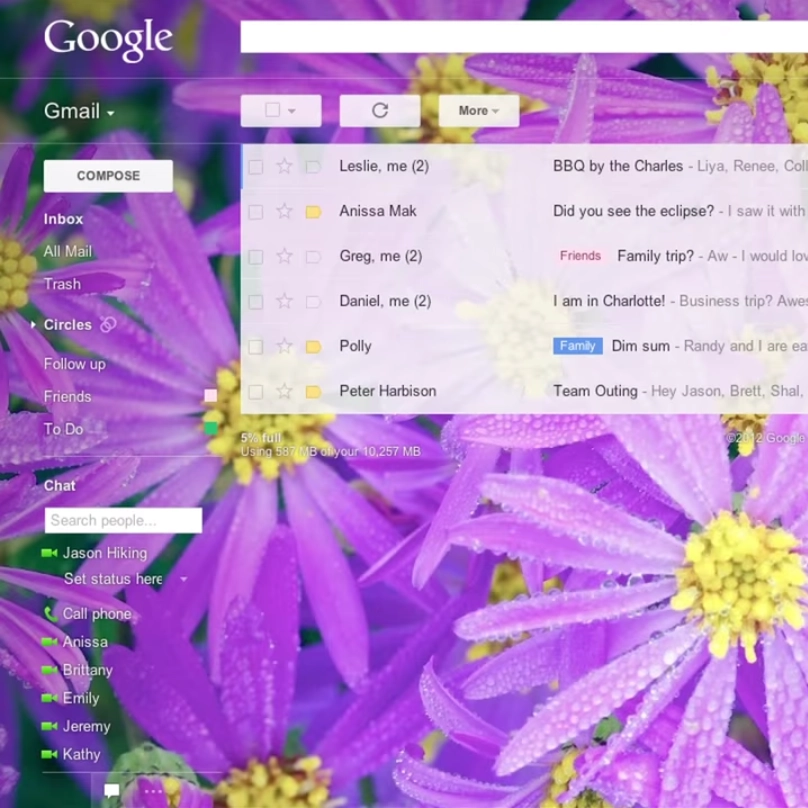Star the Anissa Mak email
The image size is (808, 808).
284,211
